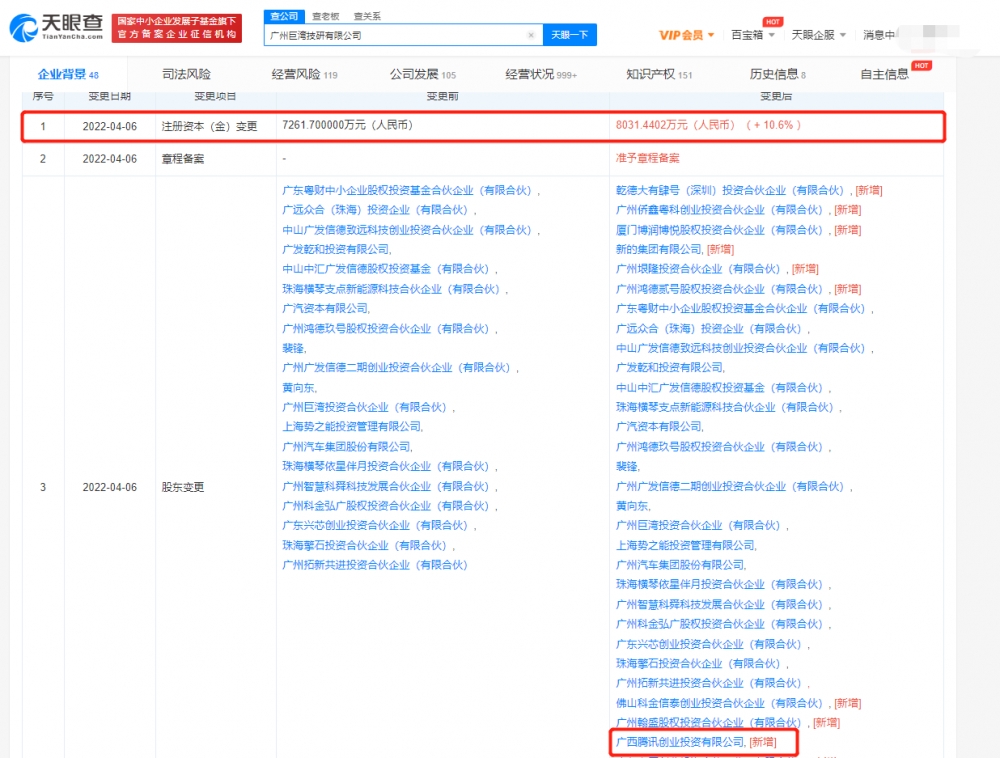Open 上海势之能投资管理有限公司 in 变更前 column

(351, 426)
